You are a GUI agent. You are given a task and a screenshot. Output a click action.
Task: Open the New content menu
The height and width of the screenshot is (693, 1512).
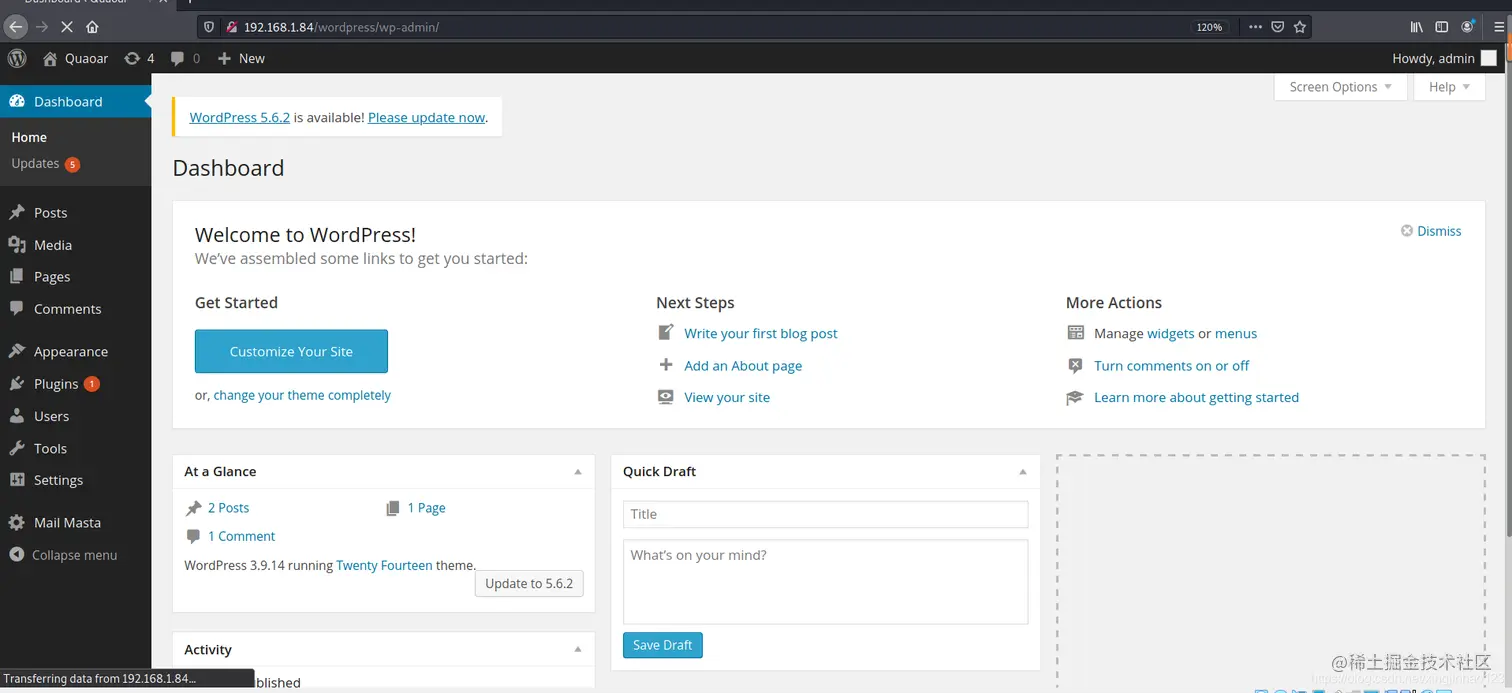241,58
